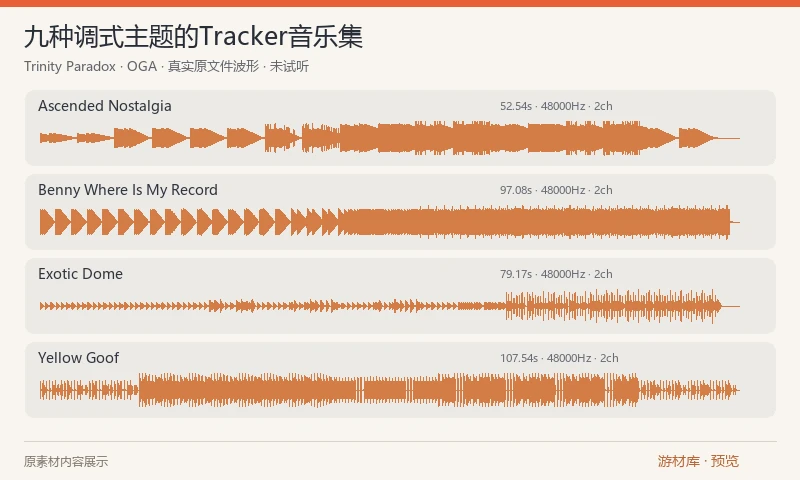Select the Benny Where Is My Record title
Image resolution: width=800 pixels, height=480 pixels.
(128, 190)
